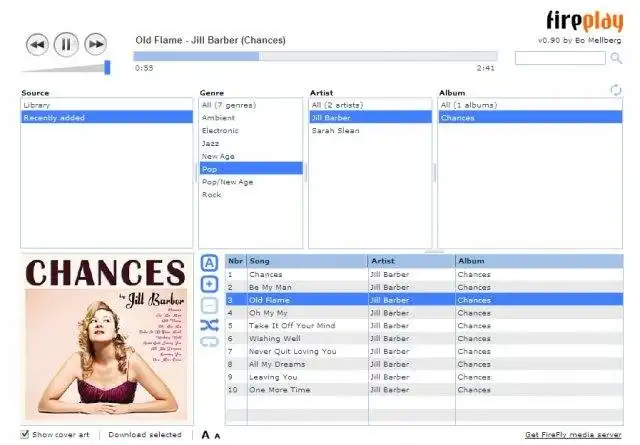Click the Chances album cover art
Screen dimensions: 640x445
click(106, 339)
